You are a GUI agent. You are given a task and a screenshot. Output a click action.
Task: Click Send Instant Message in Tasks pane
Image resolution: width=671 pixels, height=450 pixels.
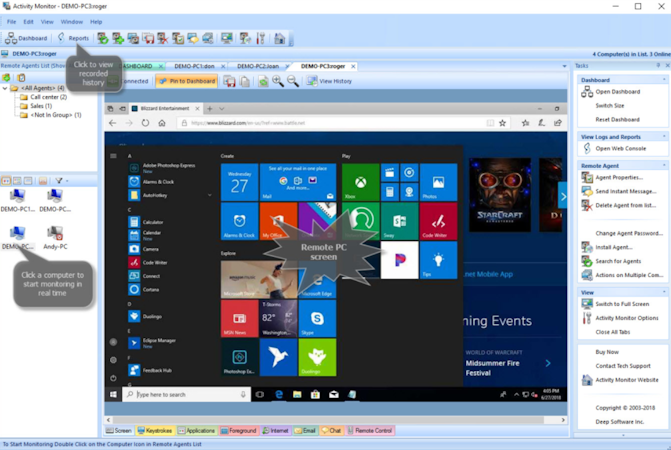tap(625, 191)
